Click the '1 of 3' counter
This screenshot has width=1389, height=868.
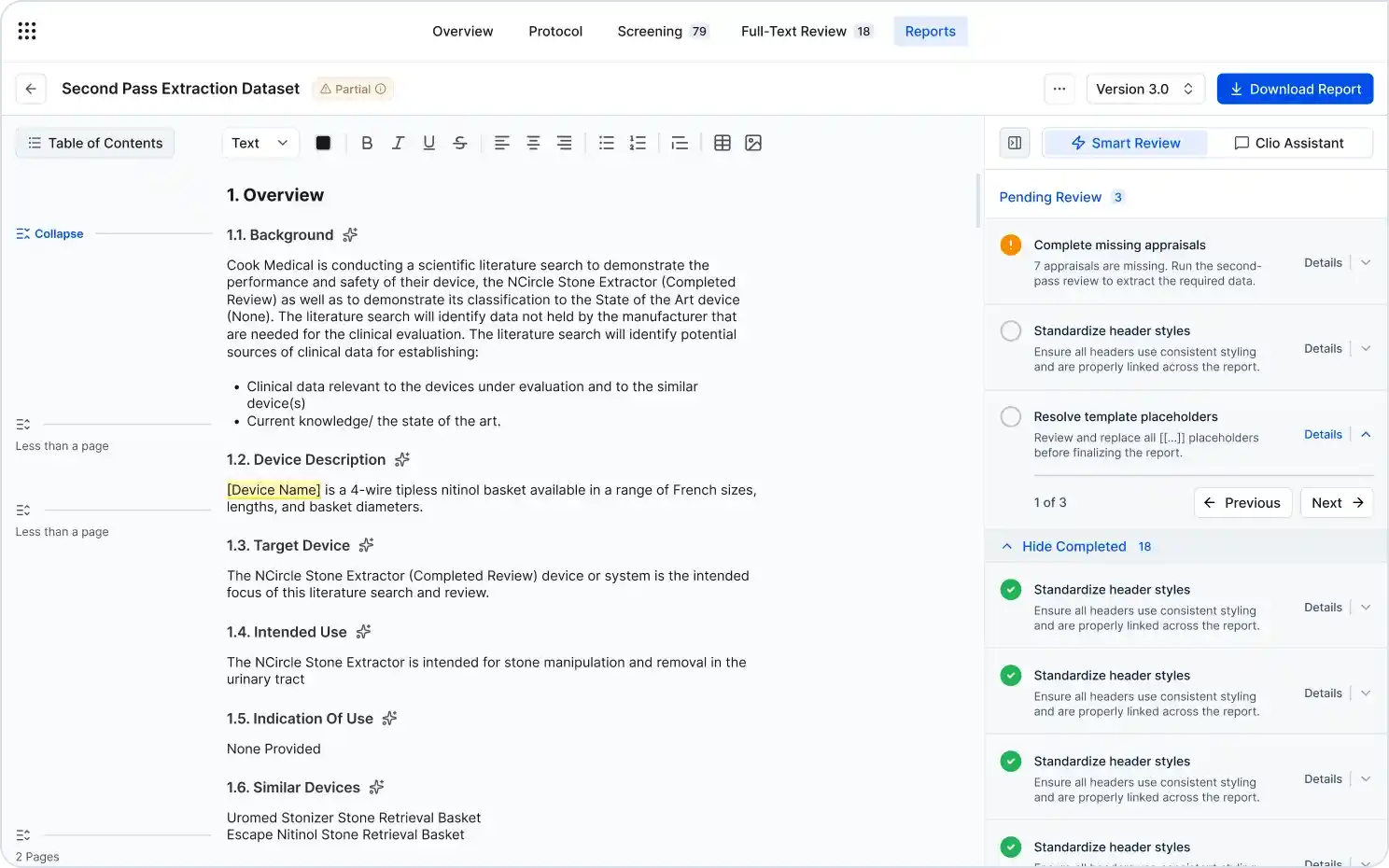pos(1050,503)
